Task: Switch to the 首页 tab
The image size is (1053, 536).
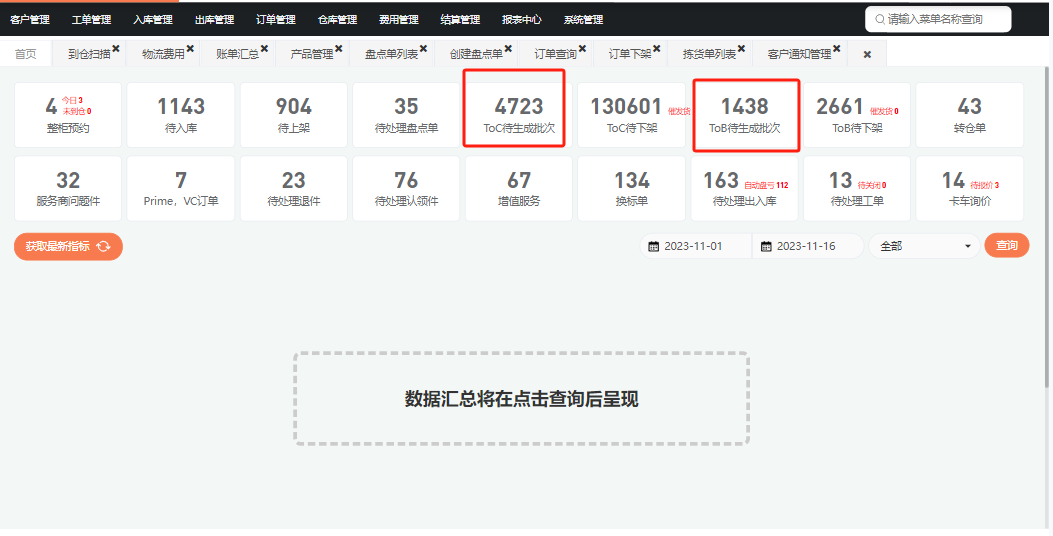Action: 26,54
